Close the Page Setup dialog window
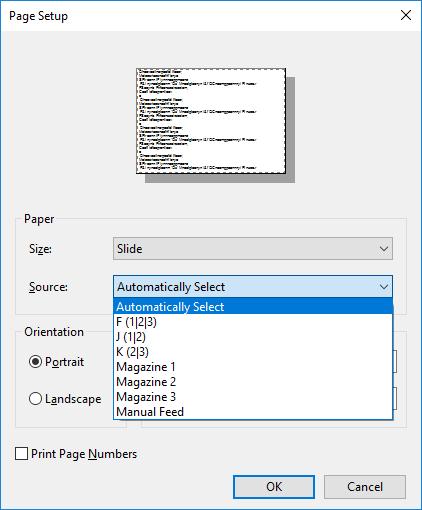 pyautogui.click(x=406, y=15)
